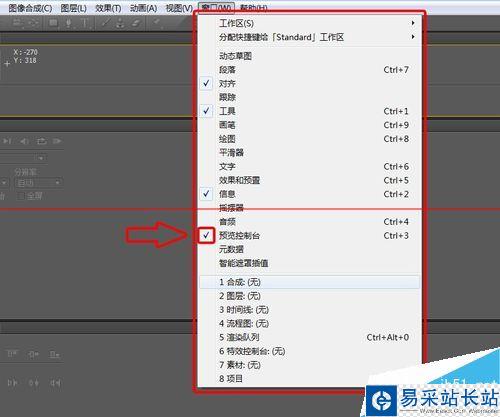Uncheck 对齐 in the window menu
500x417 pixels.
tap(207, 83)
